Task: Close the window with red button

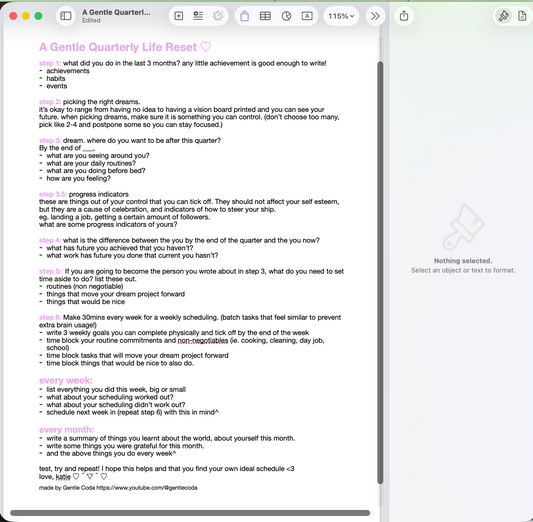Action: click(x=13, y=16)
